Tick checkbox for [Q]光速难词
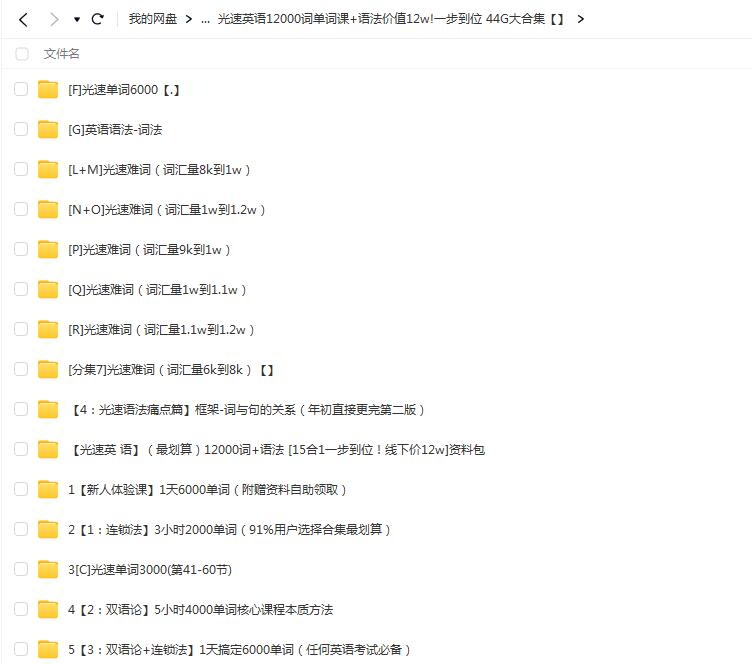The width and height of the screenshot is (752, 664). (21, 289)
